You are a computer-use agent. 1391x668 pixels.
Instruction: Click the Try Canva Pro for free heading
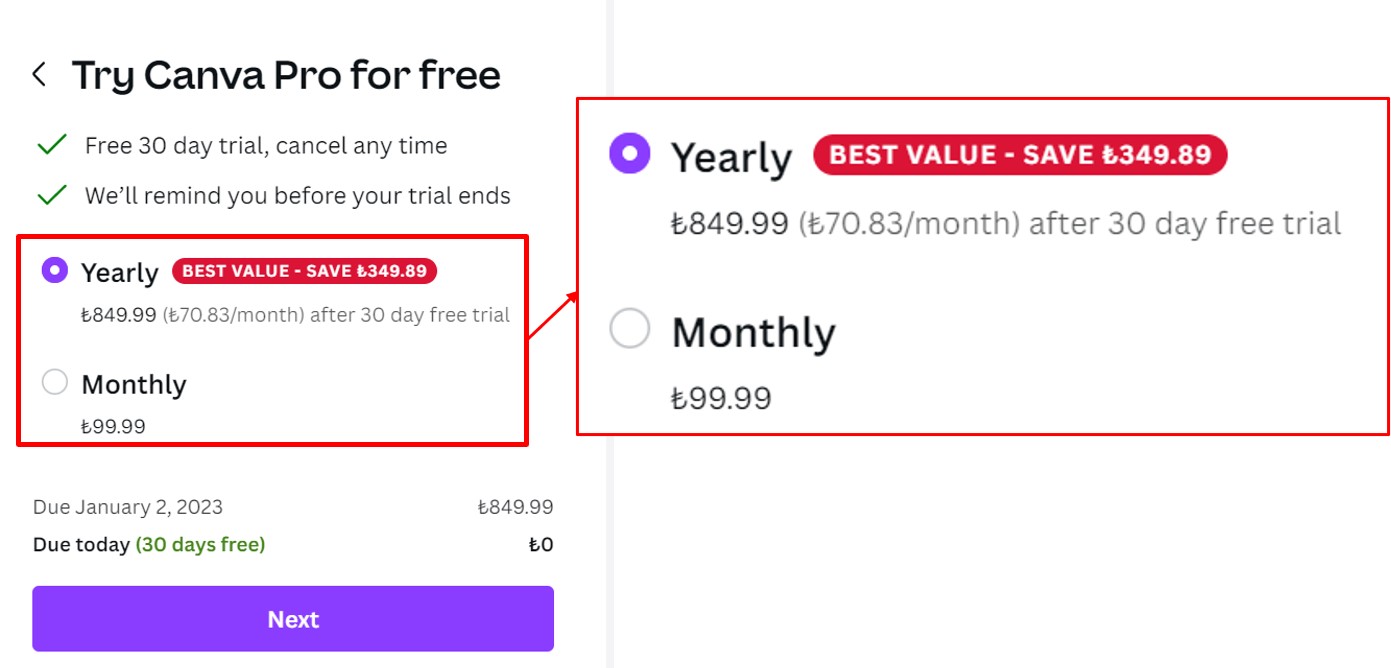pos(286,75)
